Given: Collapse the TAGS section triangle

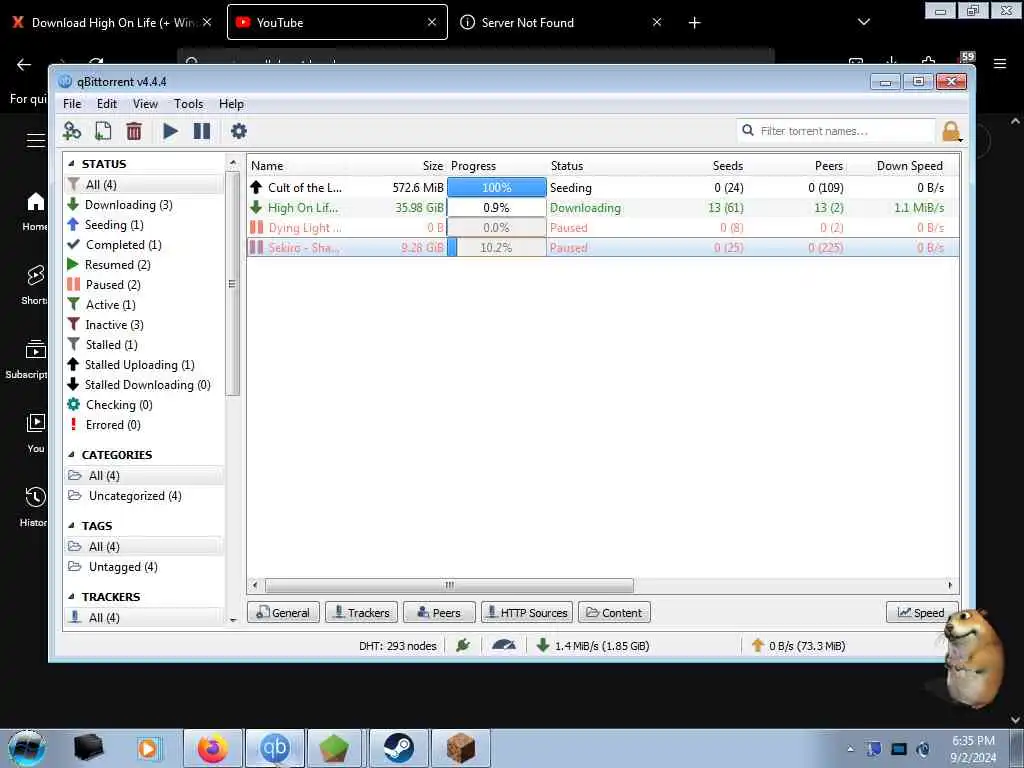Looking at the screenshot, I should pos(71,526).
